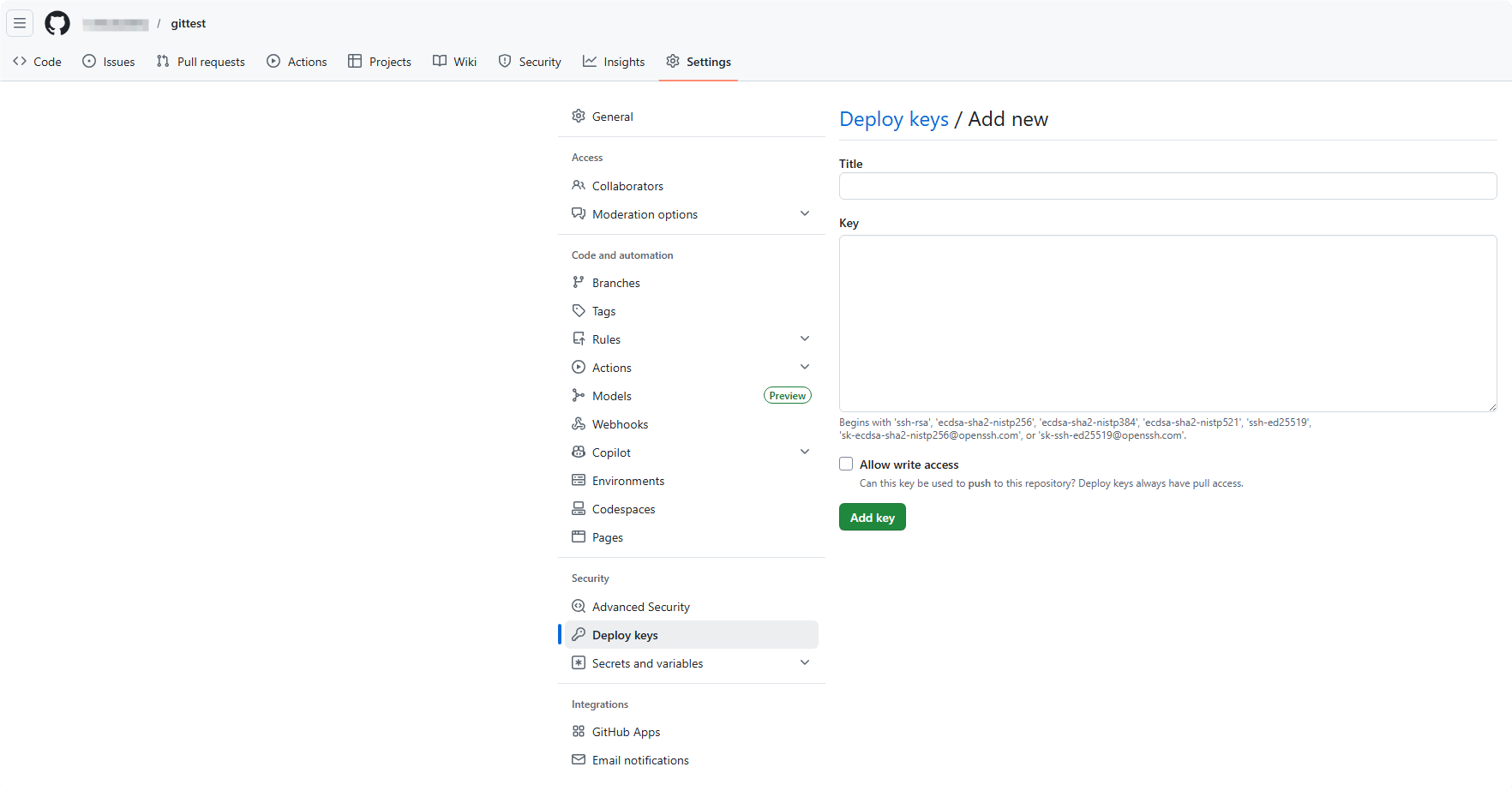
Task: Click the Webhooks icon in sidebar
Action: 579,424
